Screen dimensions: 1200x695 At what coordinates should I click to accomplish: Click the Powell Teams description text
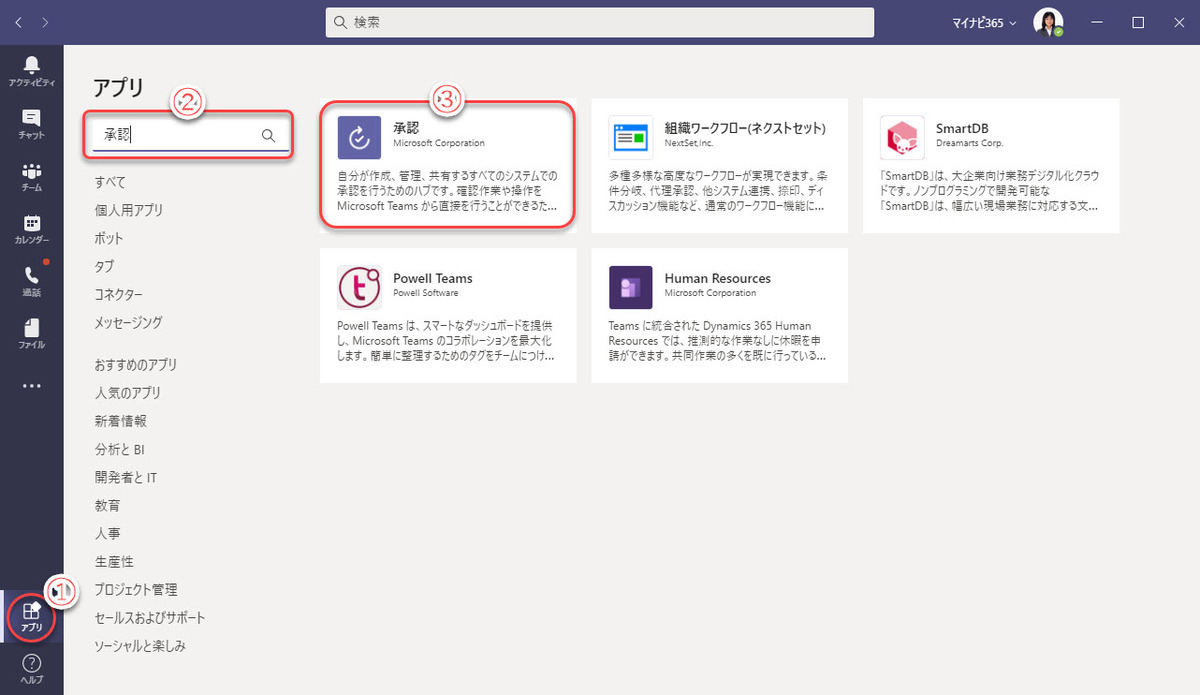pos(447,340)
